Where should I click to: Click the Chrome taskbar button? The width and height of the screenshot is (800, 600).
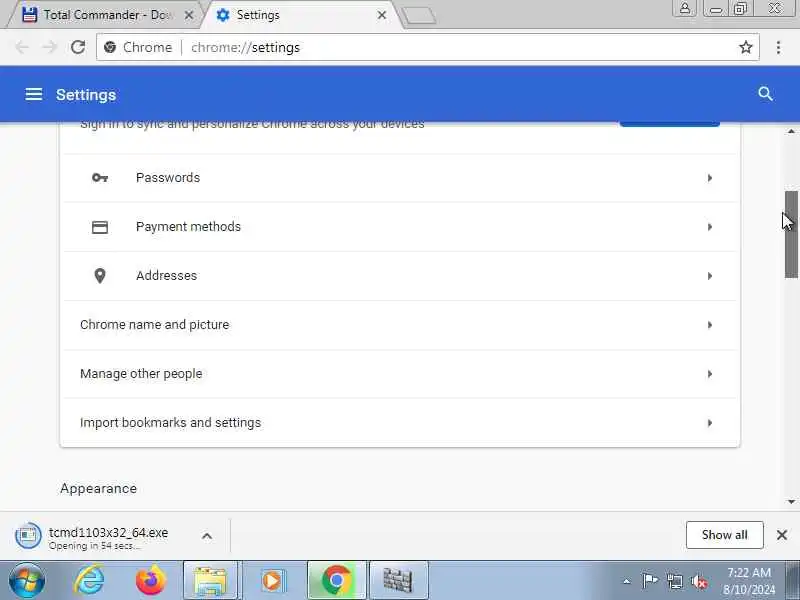[x=337, y=581]
